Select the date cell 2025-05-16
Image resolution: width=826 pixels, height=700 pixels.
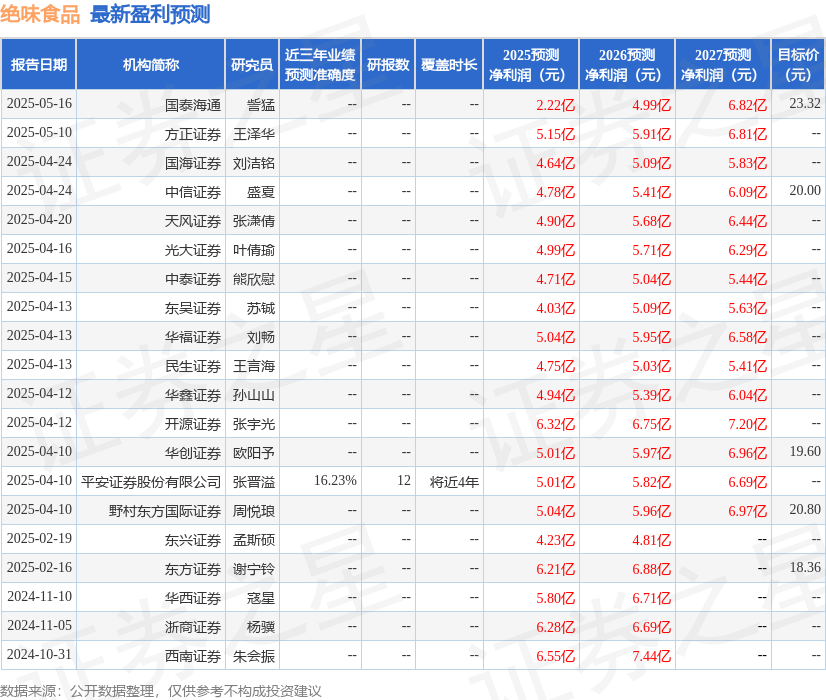pyautogui.click(x=39, y=103)
